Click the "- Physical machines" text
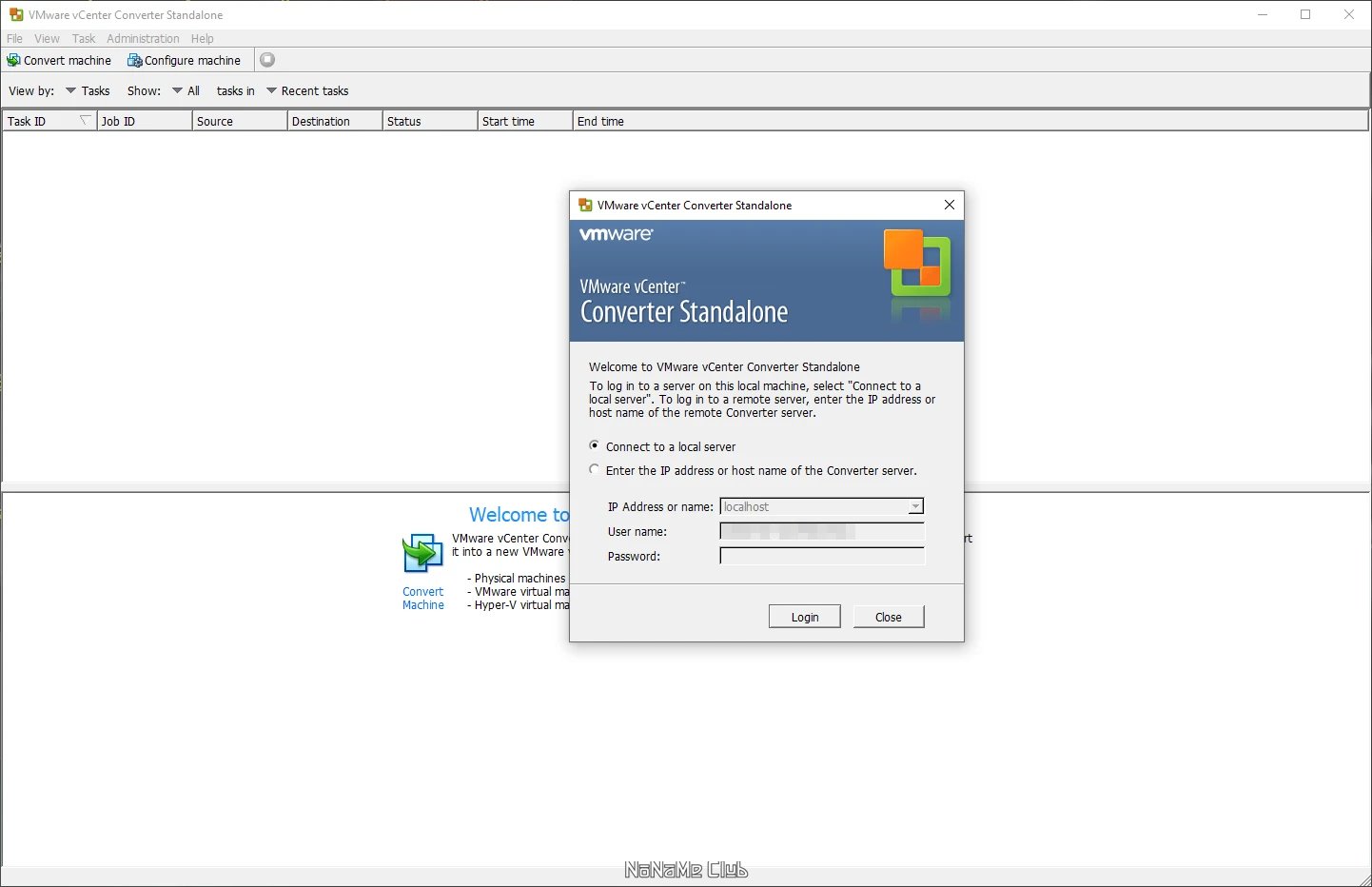This screenshot has width=1372, height=887. pos(516,578)
